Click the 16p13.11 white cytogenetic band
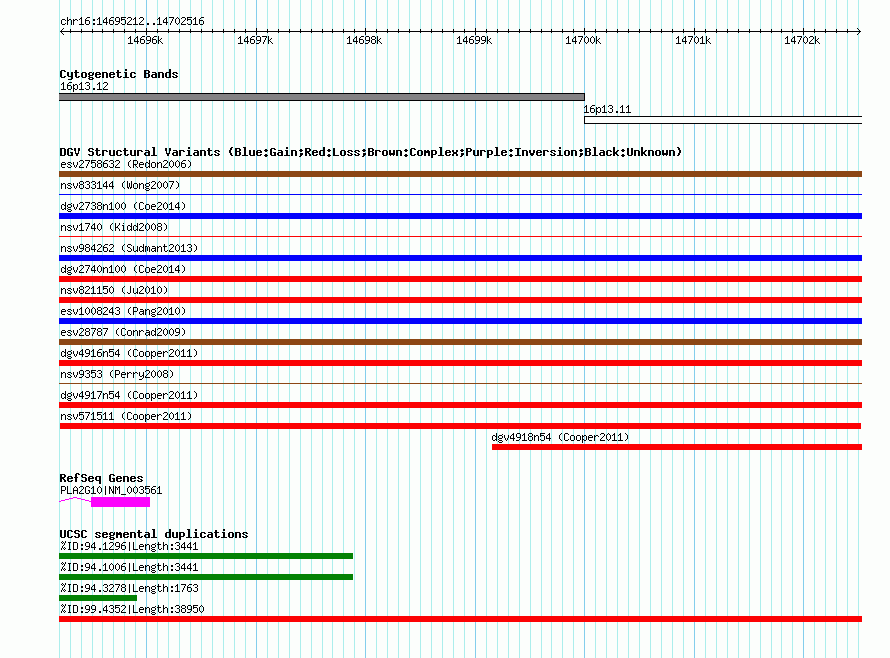Screen dimensions: 890x658 [723, 120]
